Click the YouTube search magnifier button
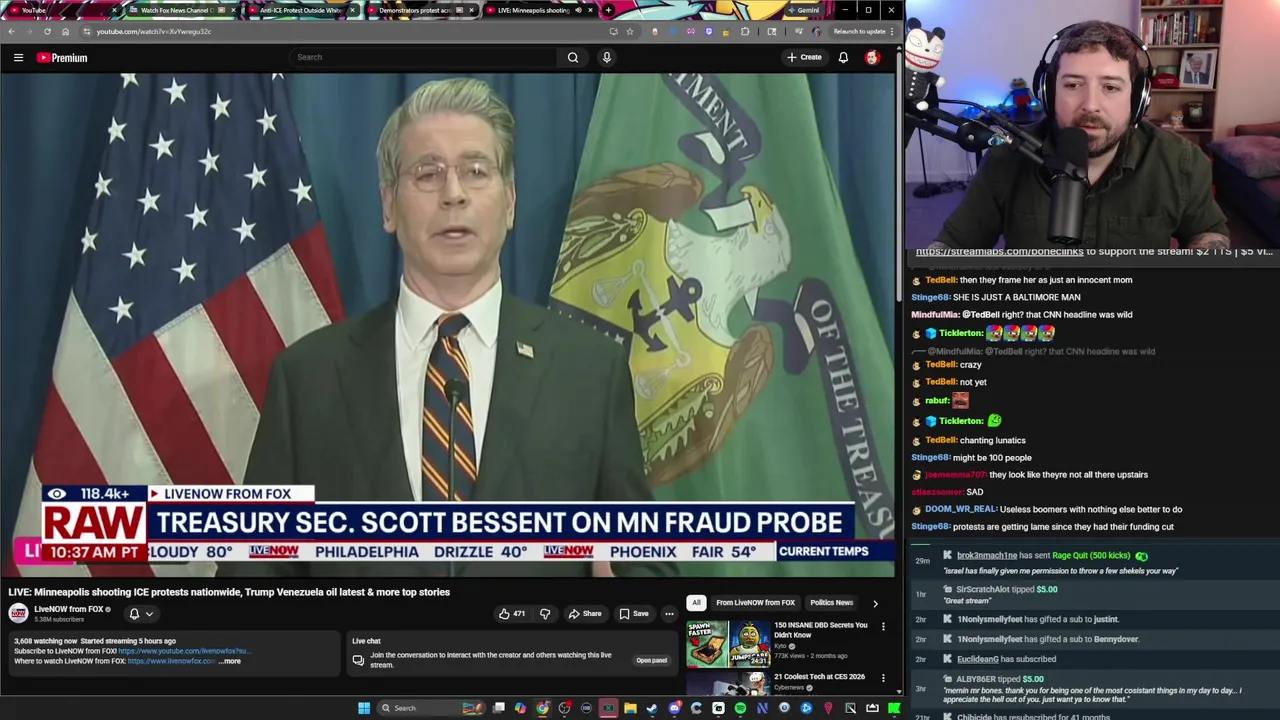 pos(573,57)
